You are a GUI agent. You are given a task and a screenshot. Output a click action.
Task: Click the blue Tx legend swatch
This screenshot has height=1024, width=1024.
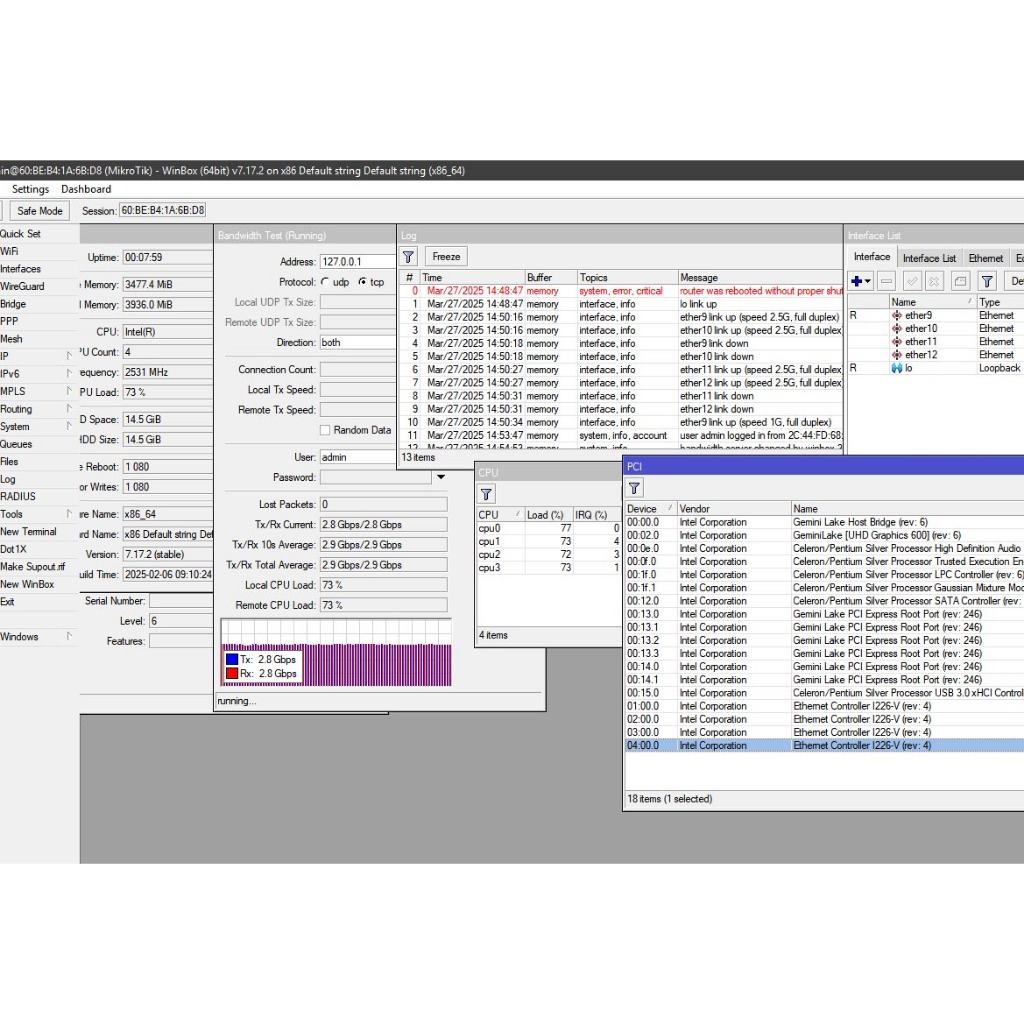(232, 660)
